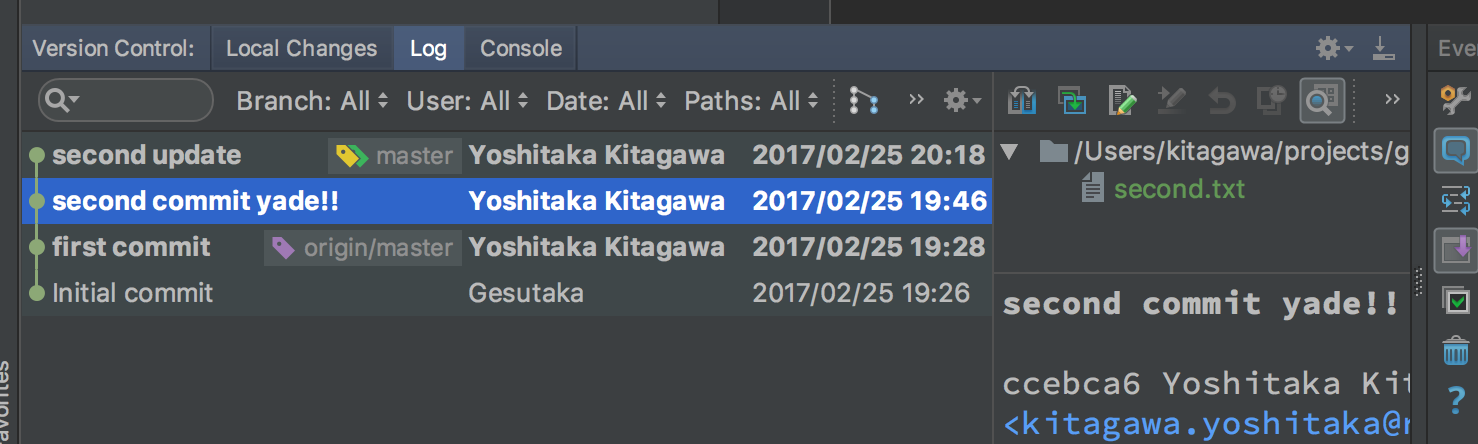Click the IntelliSort graph icon
The height and width of the screenshot is (444, 1478).
863,100
